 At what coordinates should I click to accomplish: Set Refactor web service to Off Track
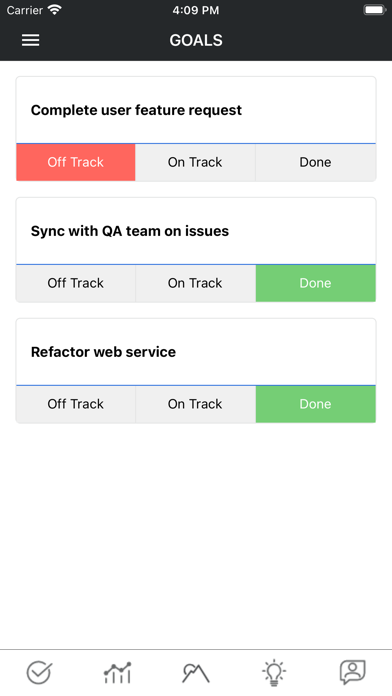click(x=75, y=404)
